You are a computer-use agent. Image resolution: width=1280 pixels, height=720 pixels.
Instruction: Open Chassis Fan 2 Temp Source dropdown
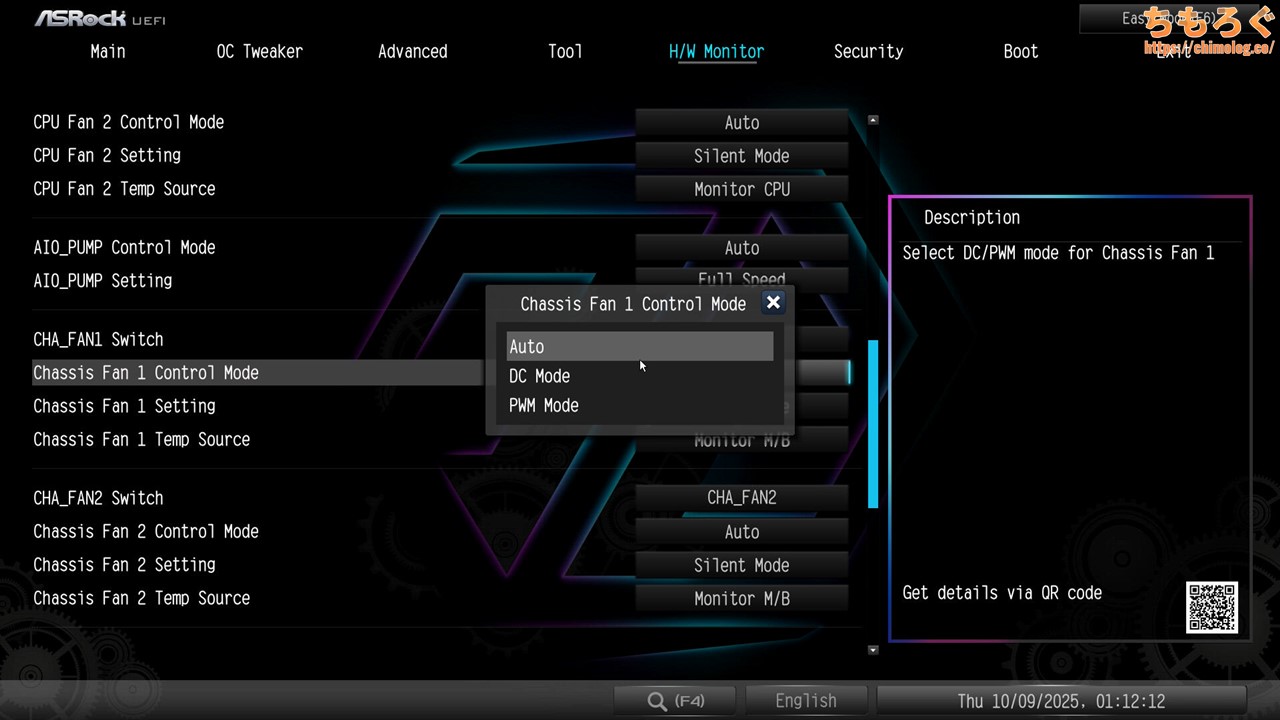point(741,598)
